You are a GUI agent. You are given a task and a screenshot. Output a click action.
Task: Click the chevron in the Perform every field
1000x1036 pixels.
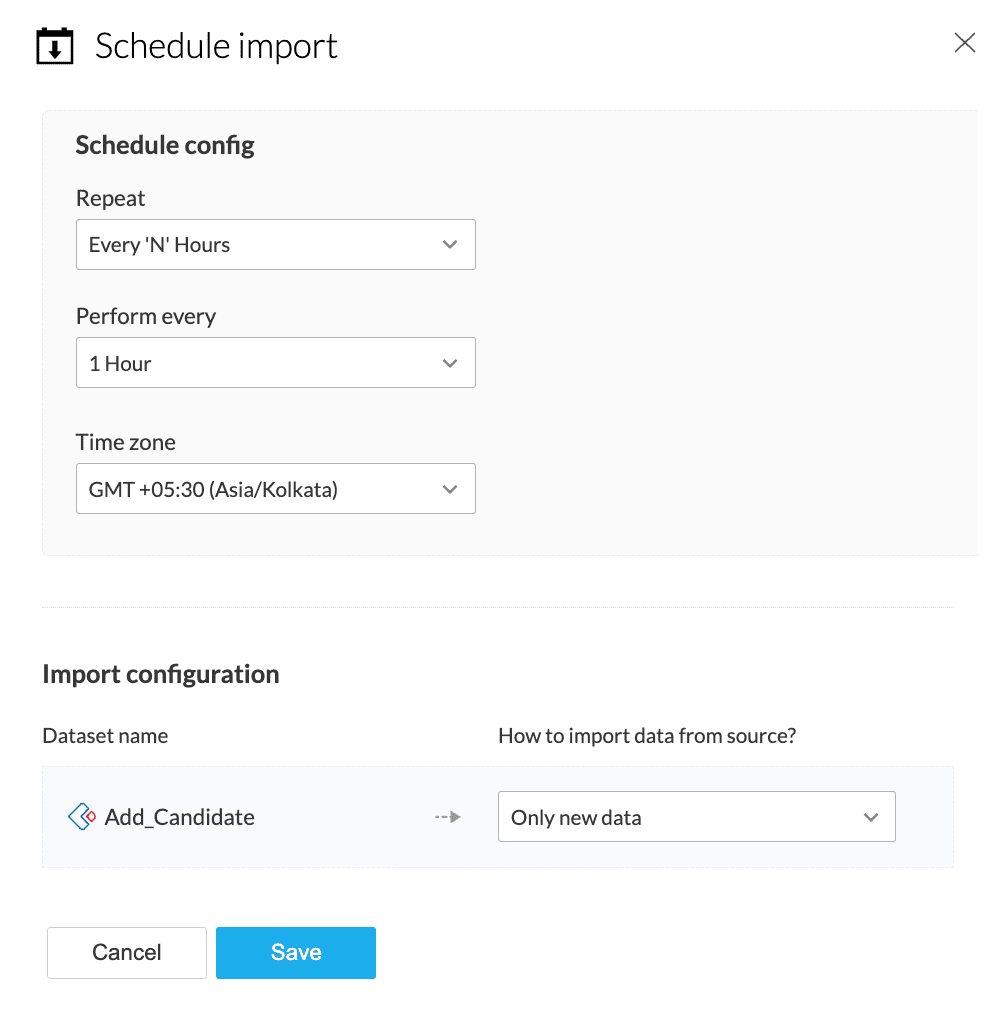[450, 363]
